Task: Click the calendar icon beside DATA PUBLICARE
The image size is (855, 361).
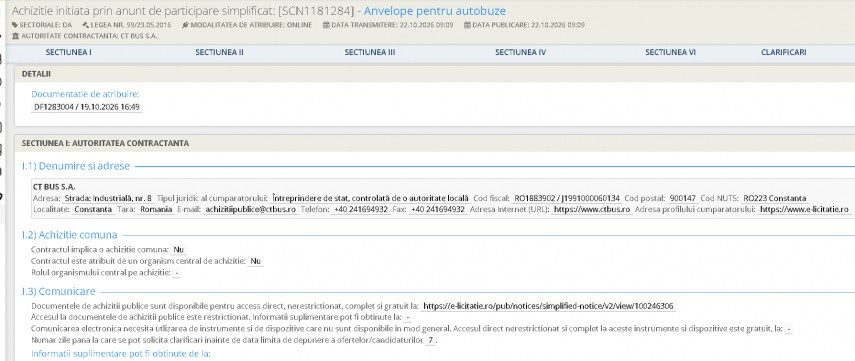Action: (467, 25)
